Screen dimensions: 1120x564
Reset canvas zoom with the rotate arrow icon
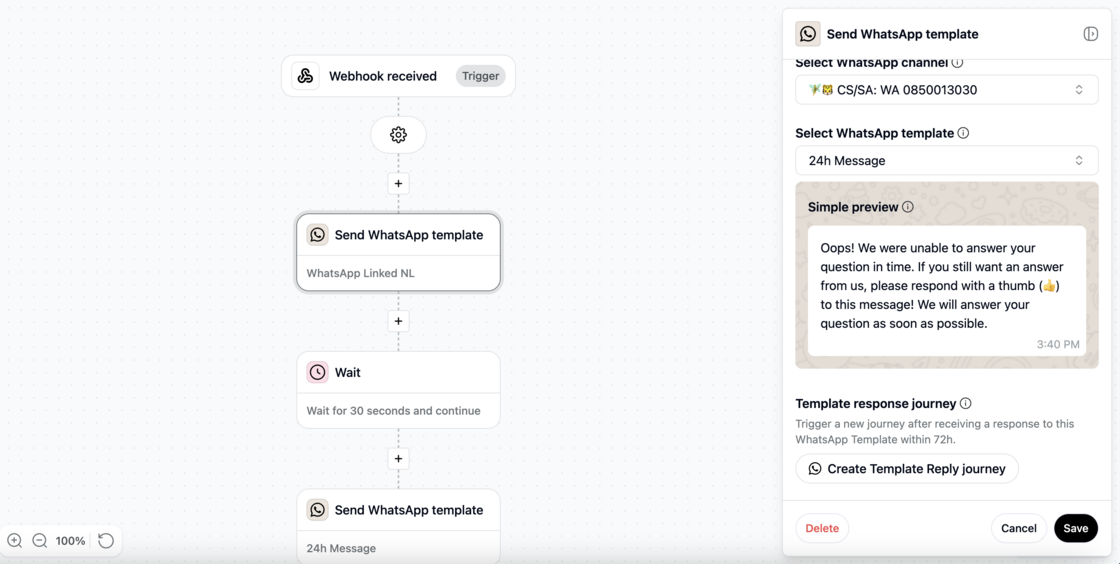pos(106,540)
